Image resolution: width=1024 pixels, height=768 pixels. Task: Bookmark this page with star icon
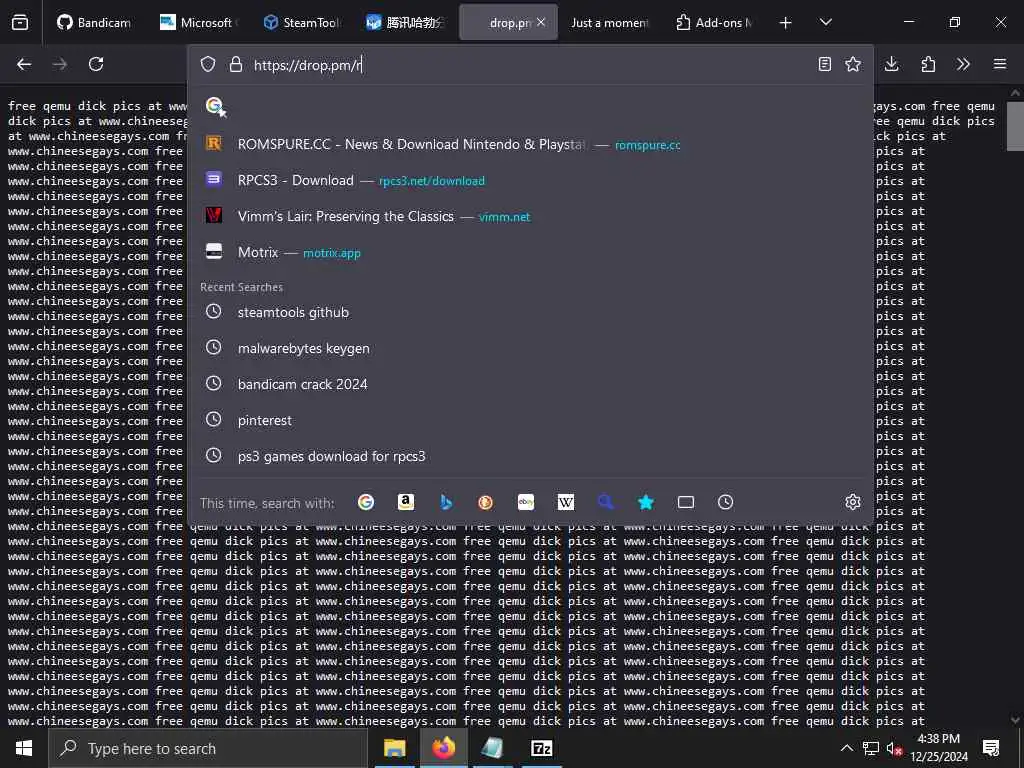click(x=853, y=64)
